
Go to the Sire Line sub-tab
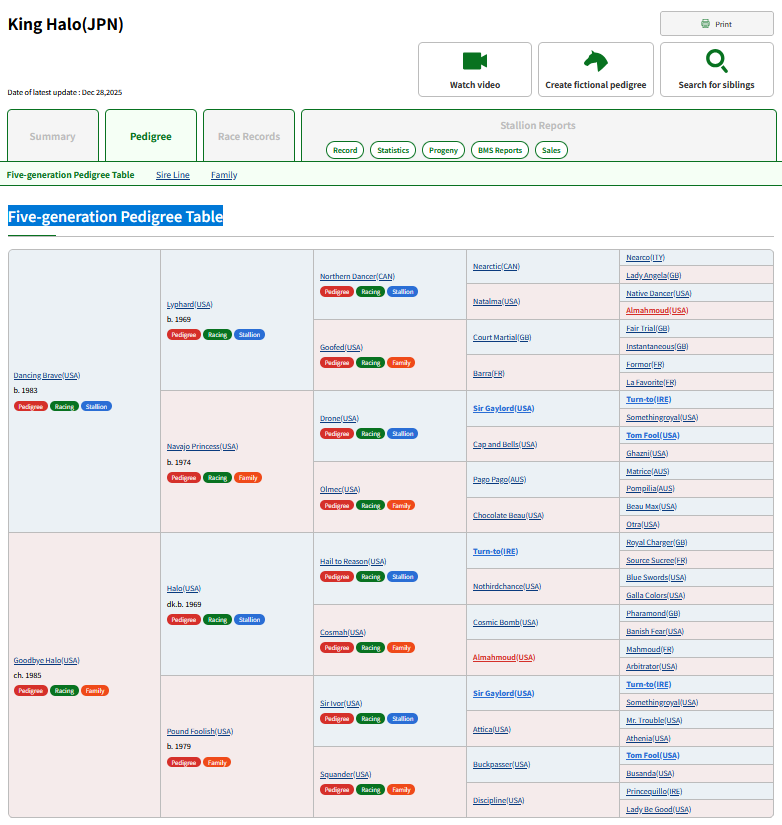point(173,175)
